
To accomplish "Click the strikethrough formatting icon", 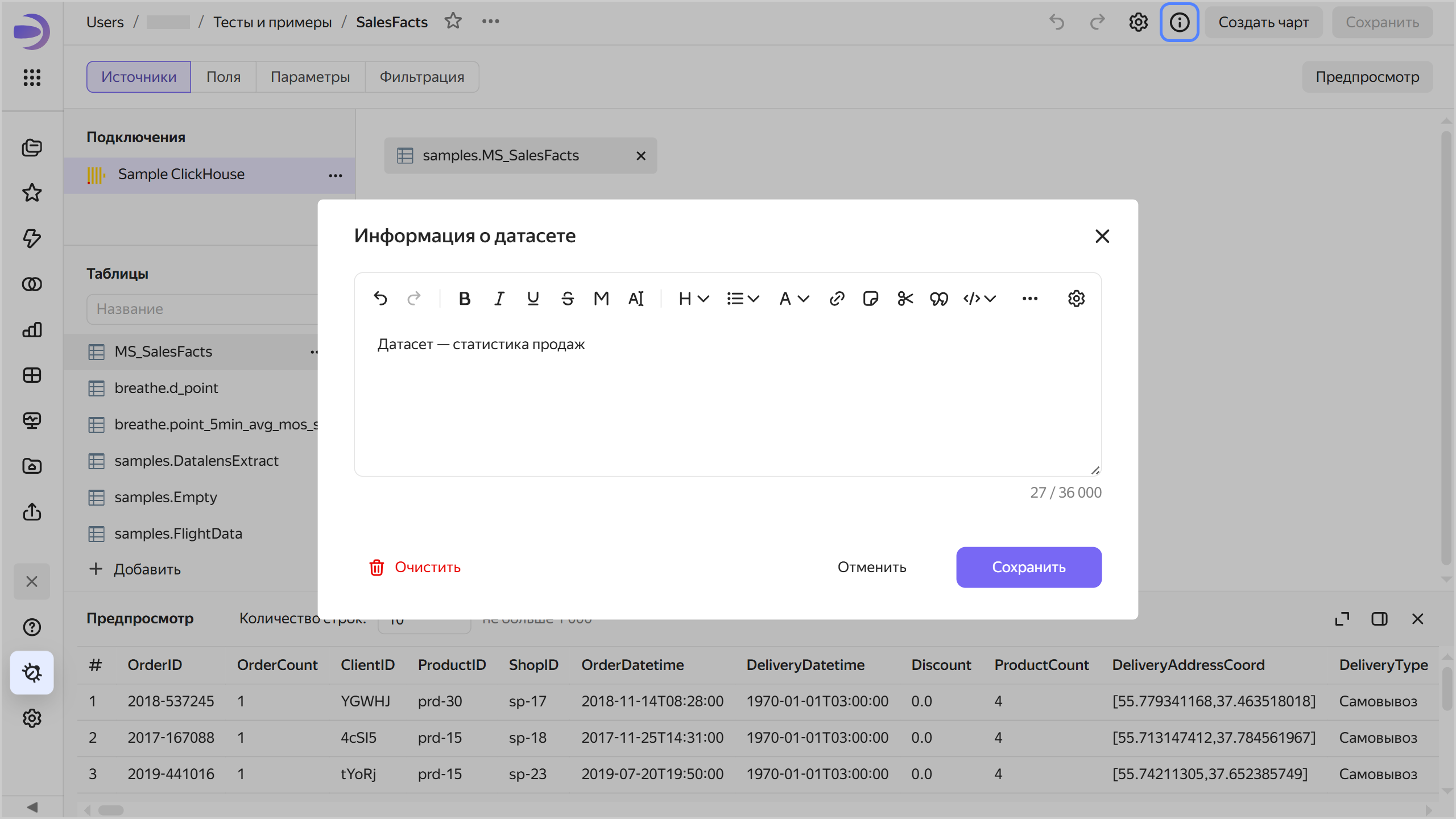I will tap(567, 299).
